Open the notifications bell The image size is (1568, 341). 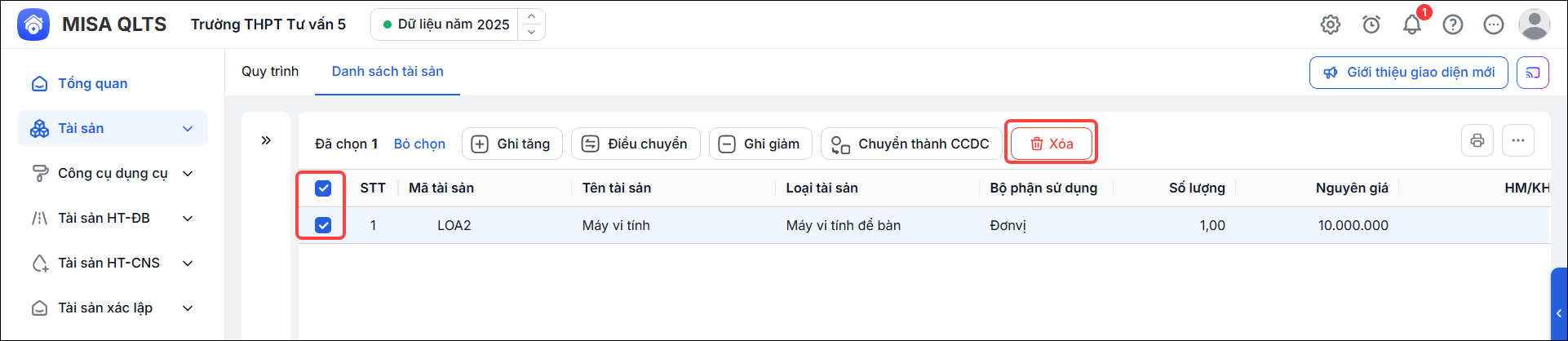point(1412,24)
